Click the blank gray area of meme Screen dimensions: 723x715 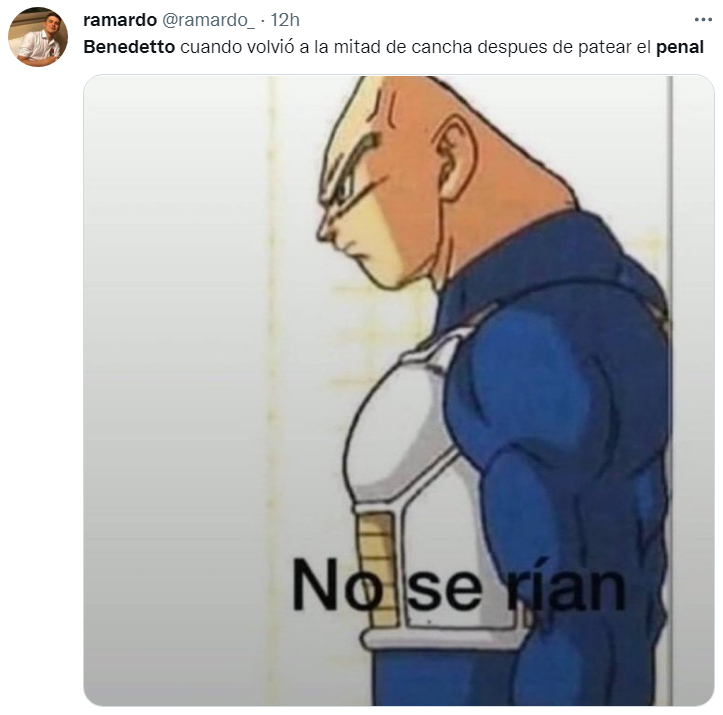pyautogui.click(x=175, y=392)
